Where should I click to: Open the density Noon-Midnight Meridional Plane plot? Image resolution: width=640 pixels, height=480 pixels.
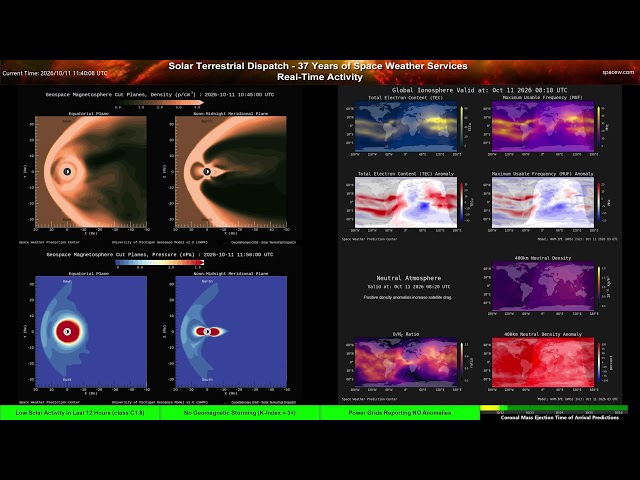pyautogui.click(x=231, y=171)
